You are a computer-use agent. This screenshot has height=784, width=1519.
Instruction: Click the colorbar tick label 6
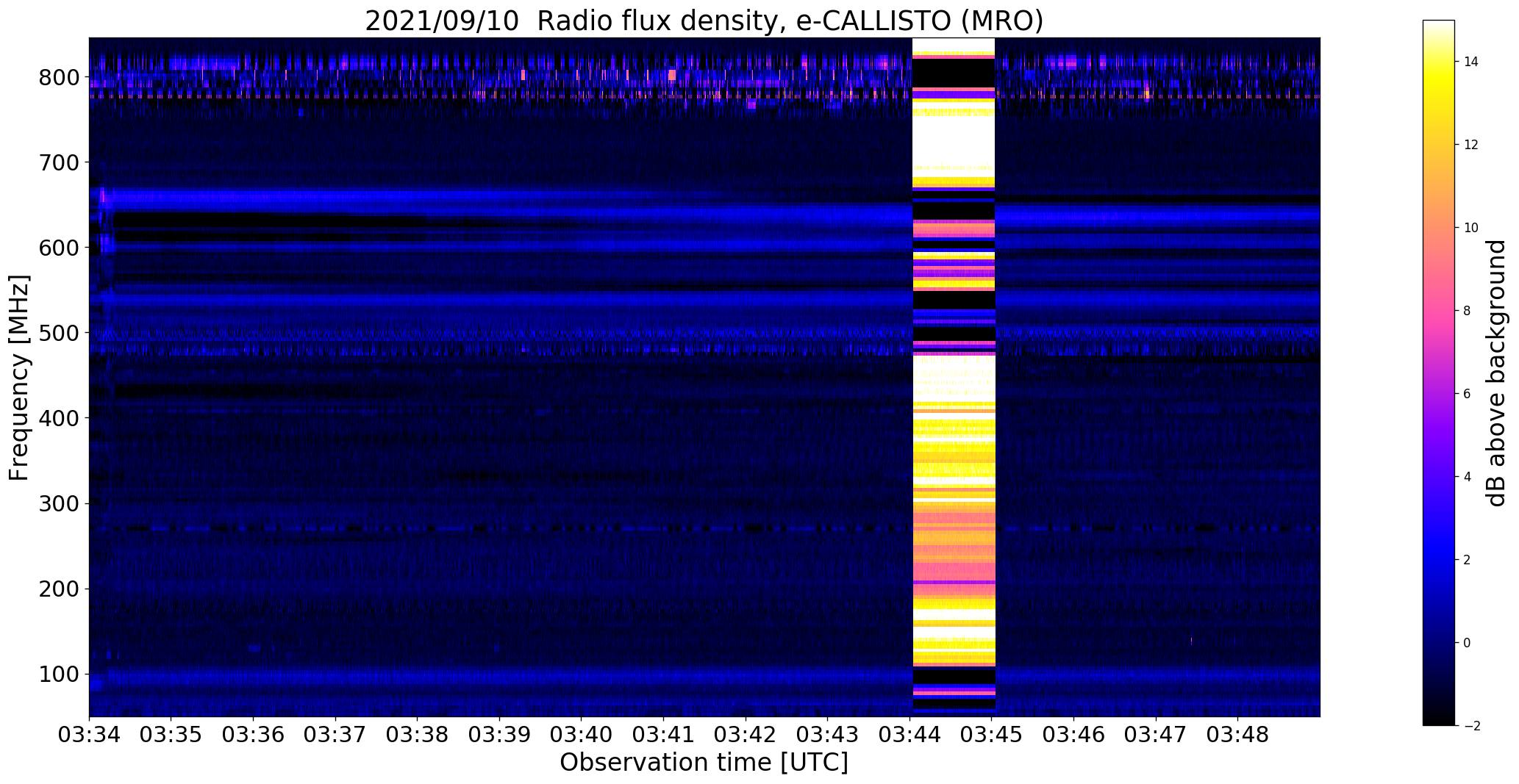point(1467,394)
